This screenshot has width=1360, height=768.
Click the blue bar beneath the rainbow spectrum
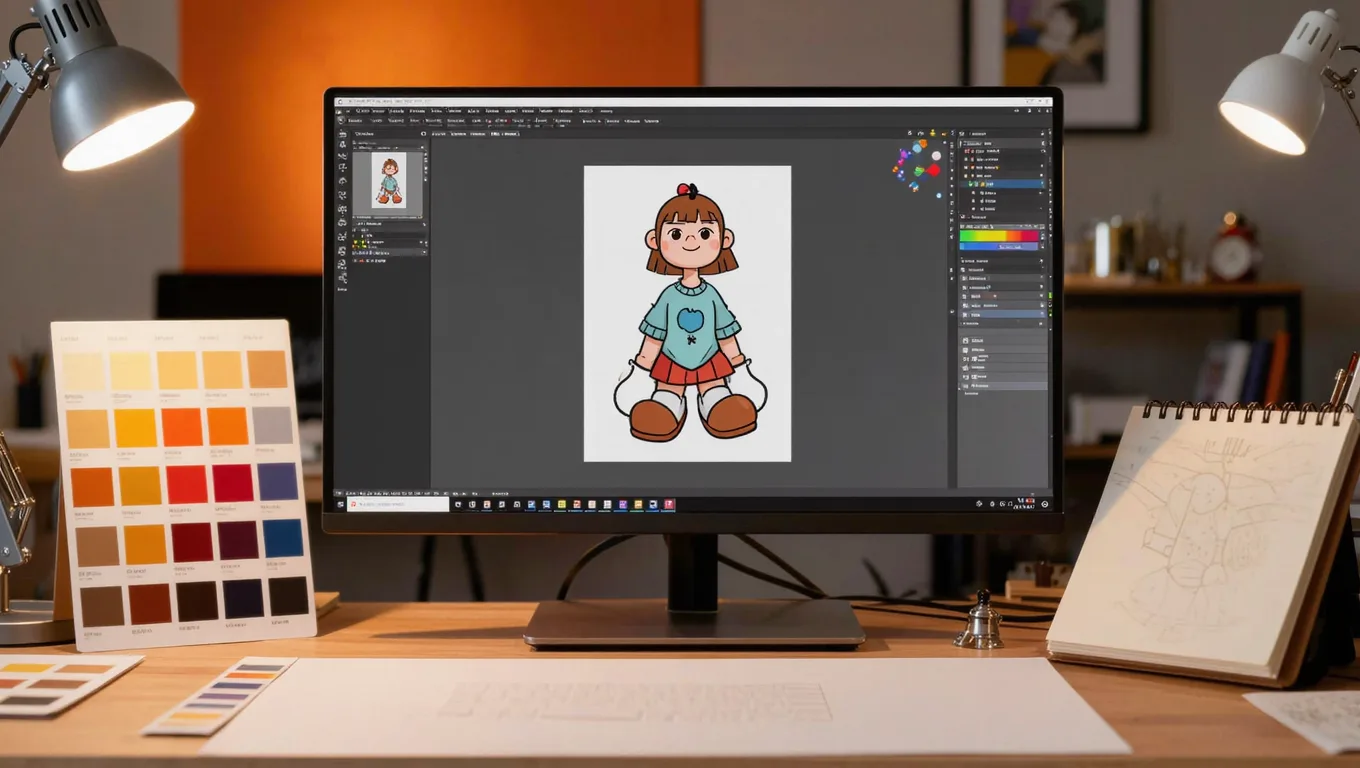pos(999,247)
